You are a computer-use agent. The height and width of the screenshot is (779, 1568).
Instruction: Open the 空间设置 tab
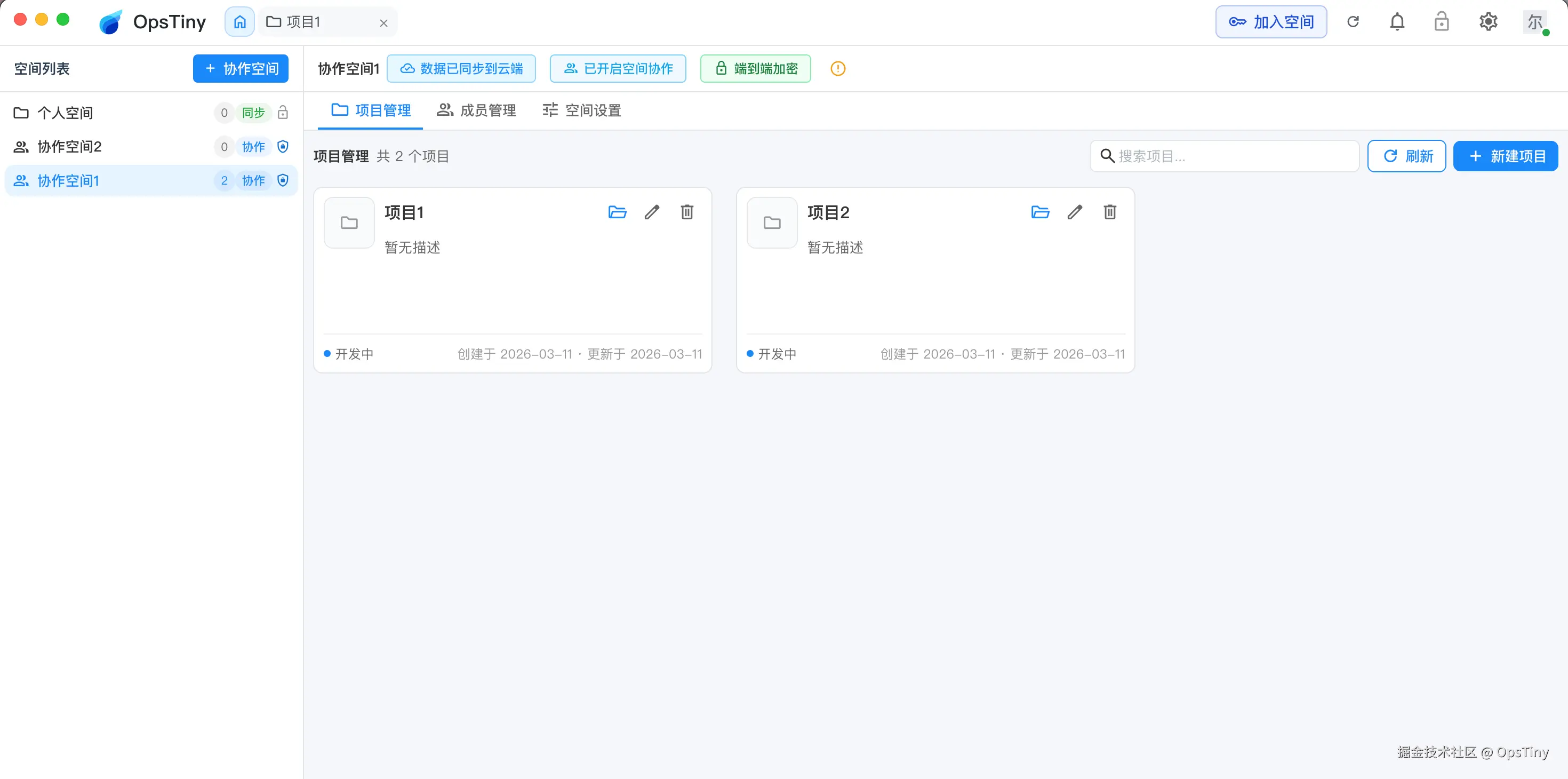(582, 110)
